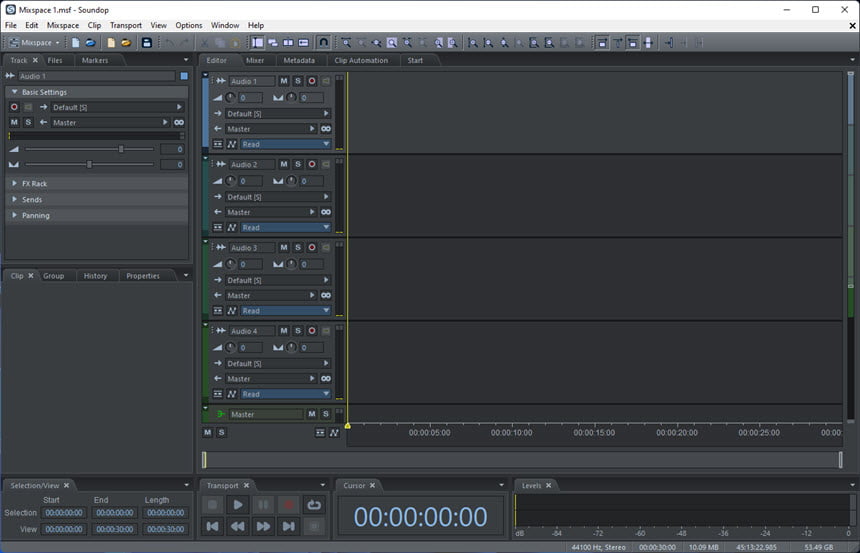Image resolution: width=860 pixels, height=553 pixels.
Task: Click the Selection Start time field
Action: tap(64, 513)
